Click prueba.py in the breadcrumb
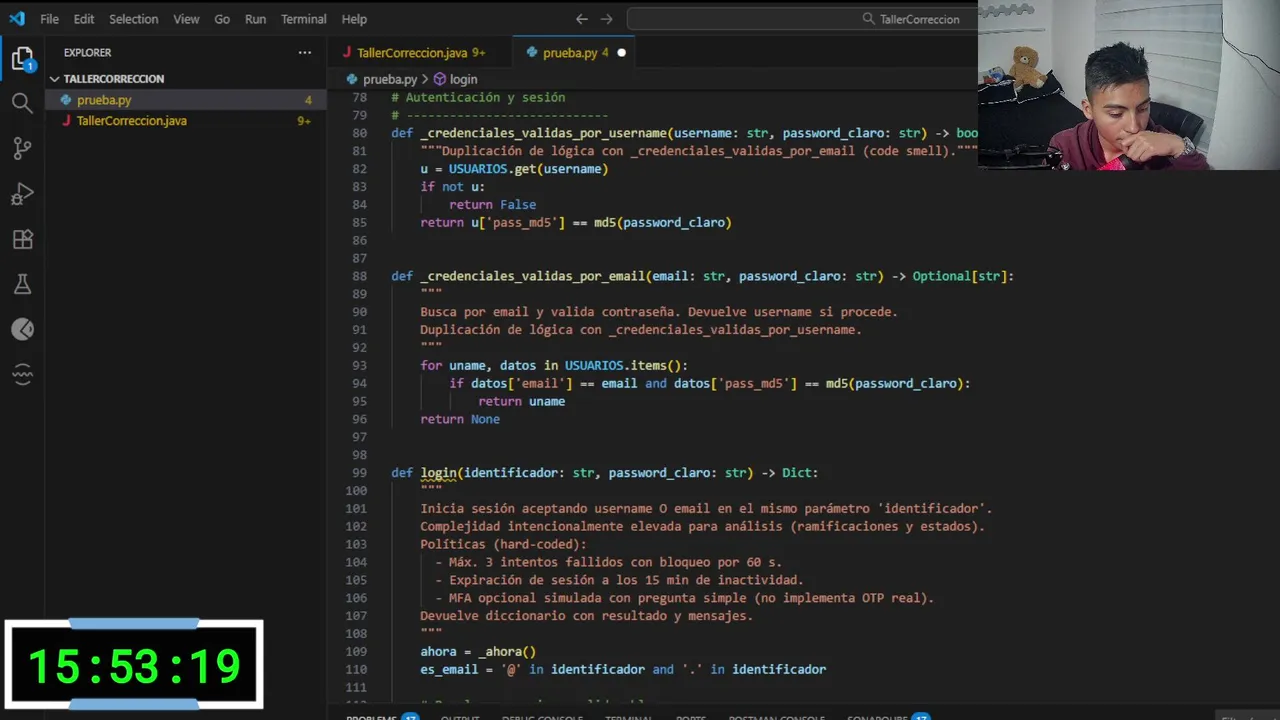 (390, 79)
